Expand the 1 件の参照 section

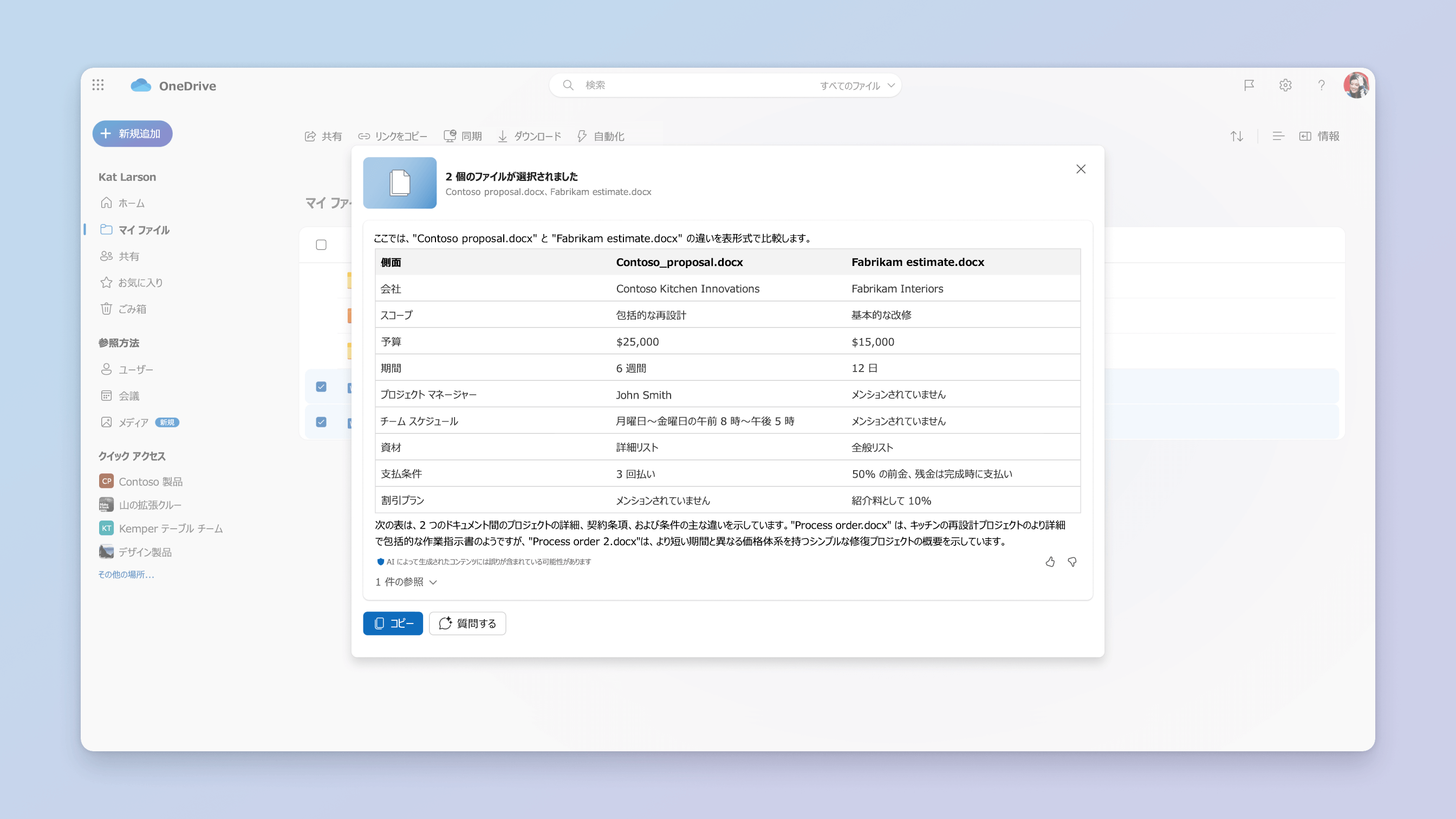pyautogui.click(x=406, y=582)
